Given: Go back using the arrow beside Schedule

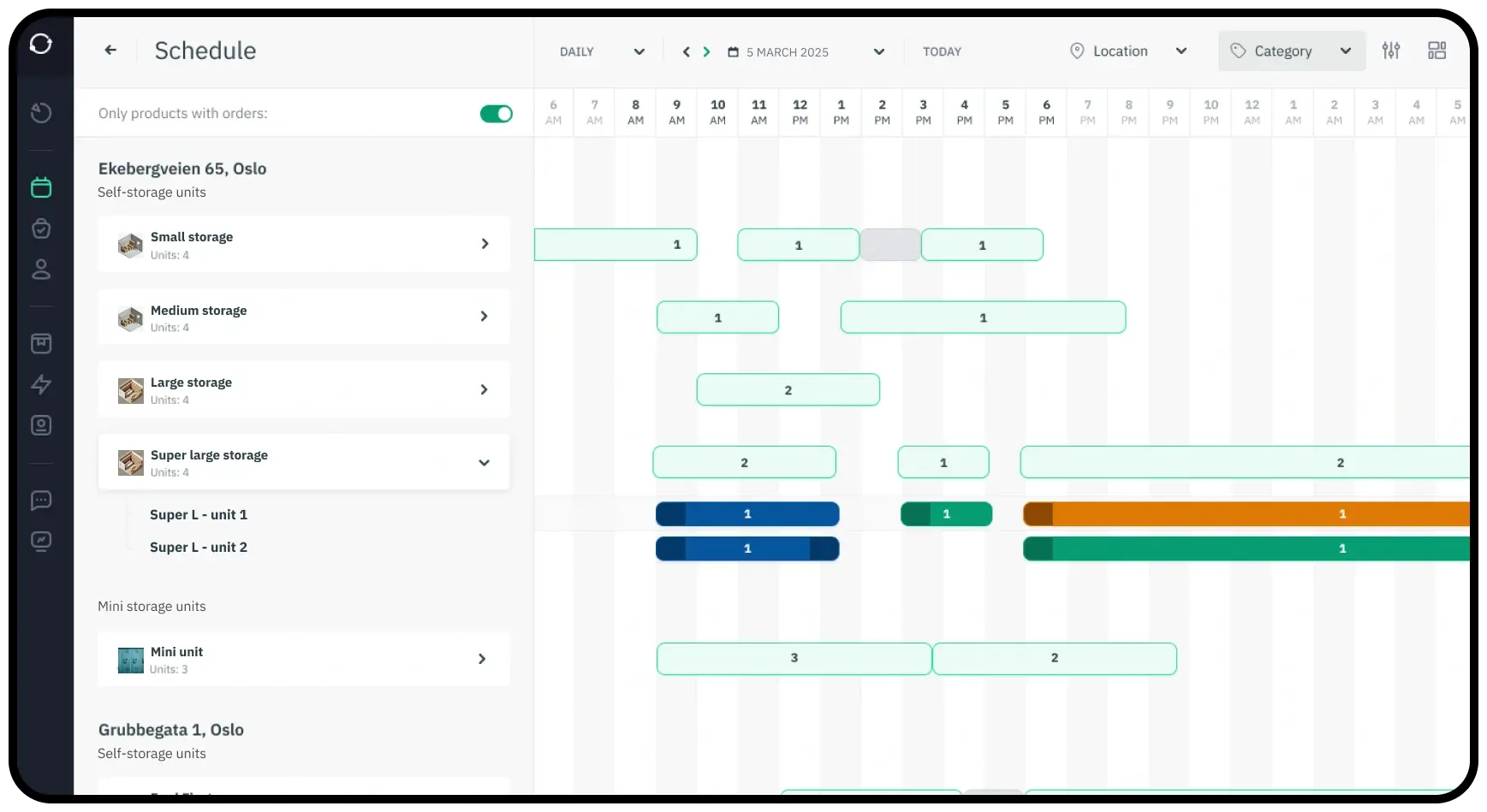Looking at the screenshot, I should 110,50.
